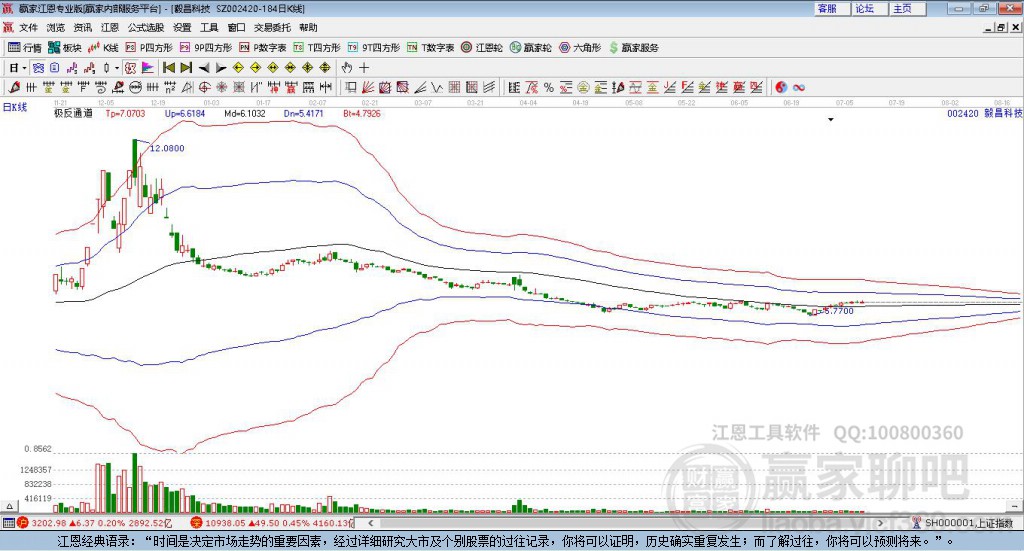Select the percent % line tool
Screen dimensions: 1024x551
click(x=549, y=87)
